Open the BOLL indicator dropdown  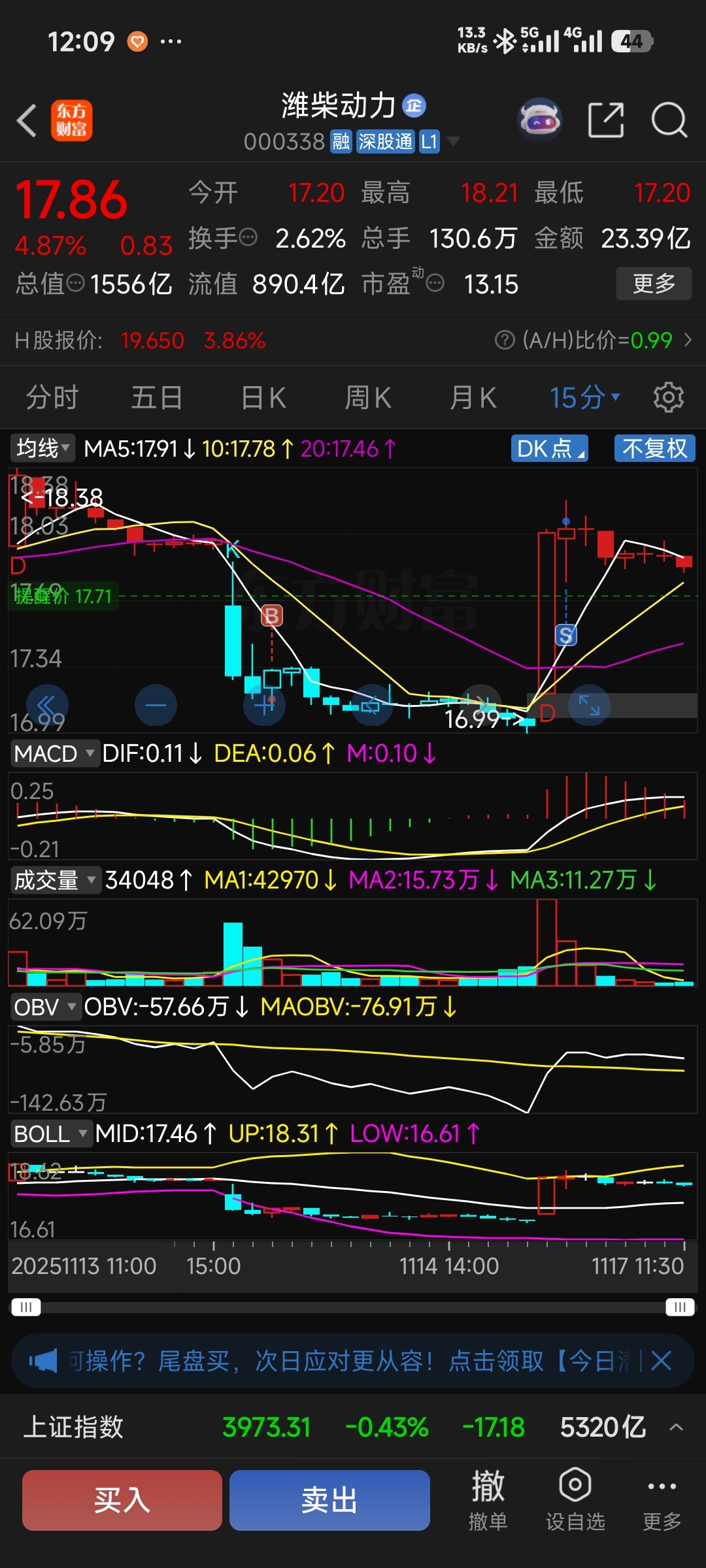pos(51,1134)
